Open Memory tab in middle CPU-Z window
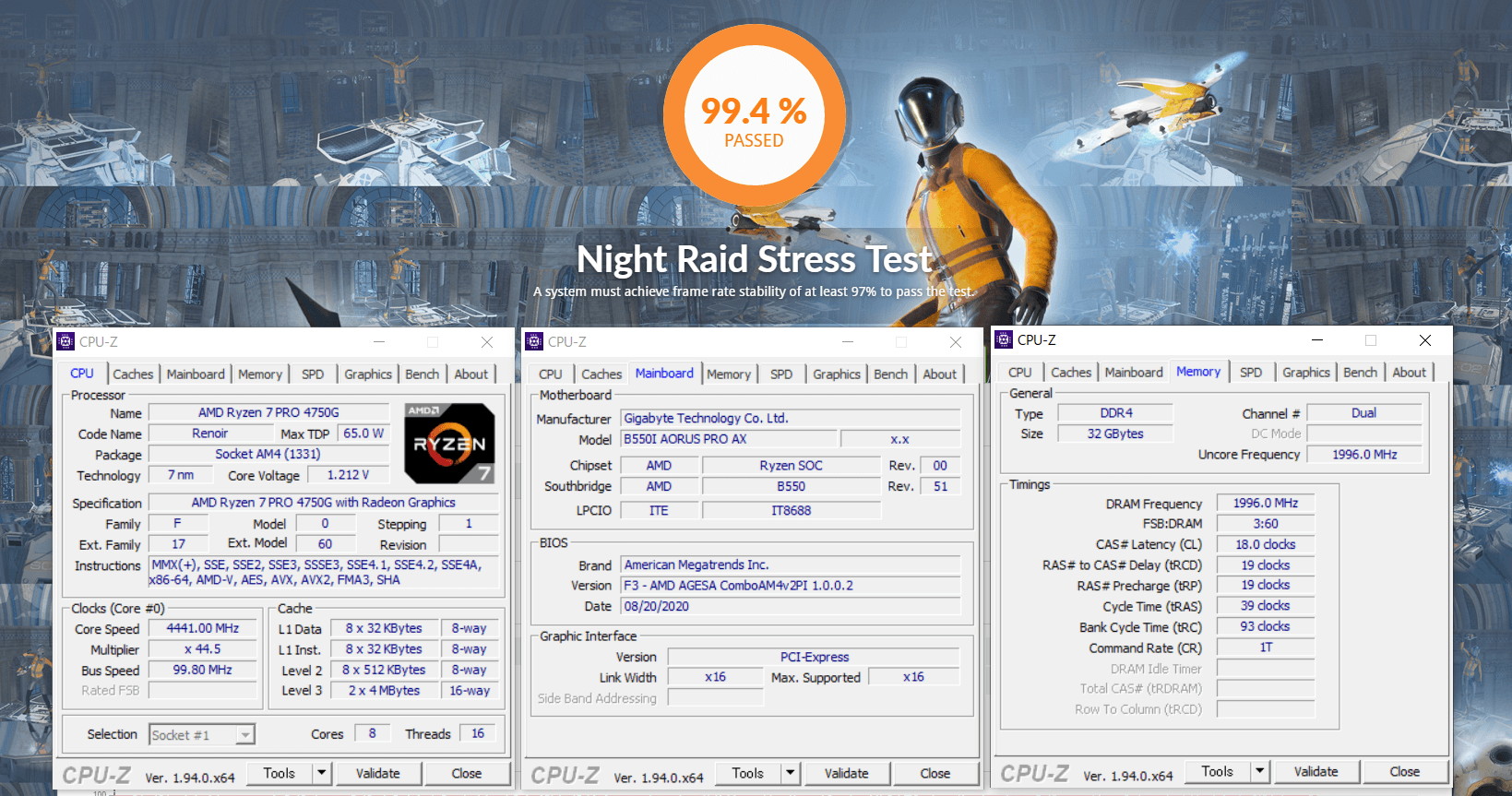1512x796 pixels. [x=729, y=374]
